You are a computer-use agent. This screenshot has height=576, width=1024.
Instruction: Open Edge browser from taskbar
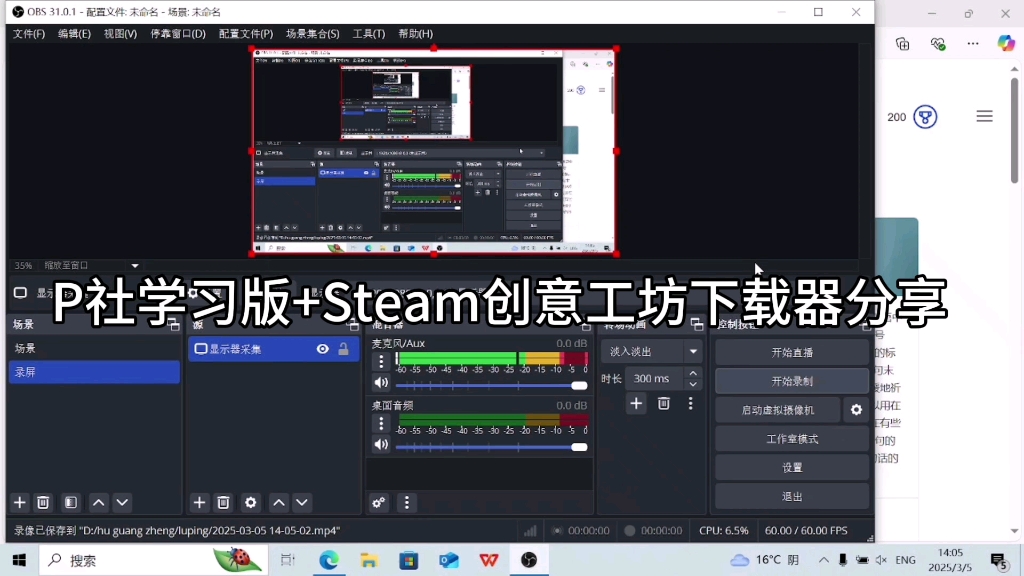pyautogui.click(x=328, y=560)
